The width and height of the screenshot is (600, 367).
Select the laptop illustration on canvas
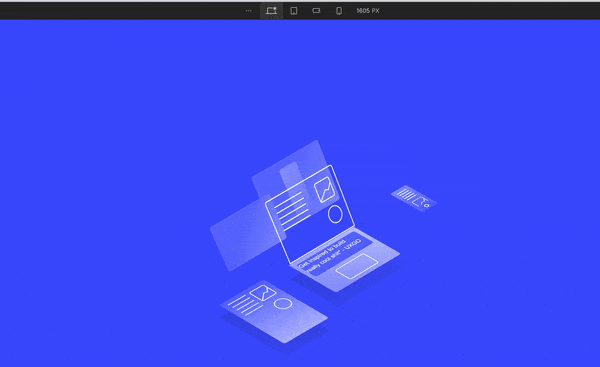332,228
